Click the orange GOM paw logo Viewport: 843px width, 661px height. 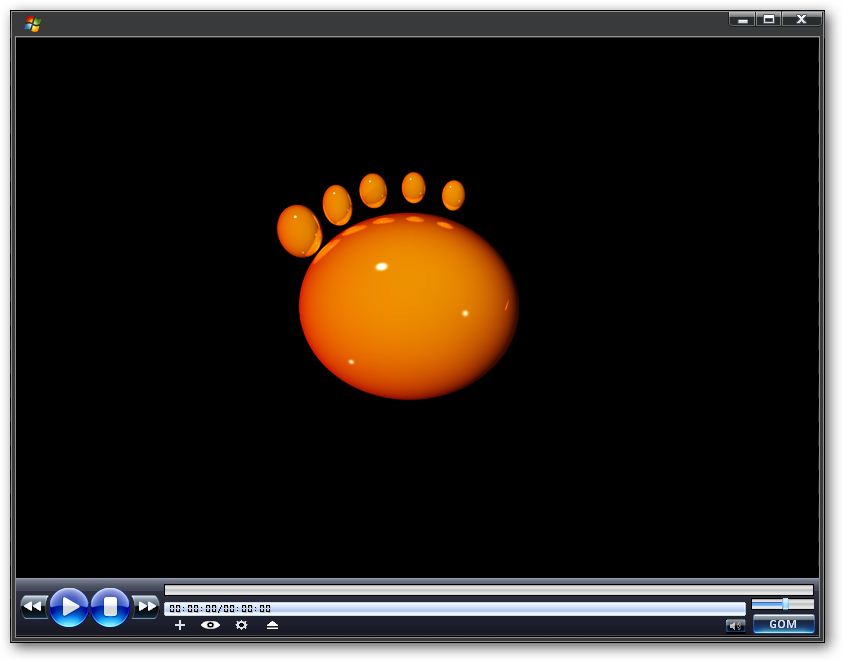click(397, 286)
